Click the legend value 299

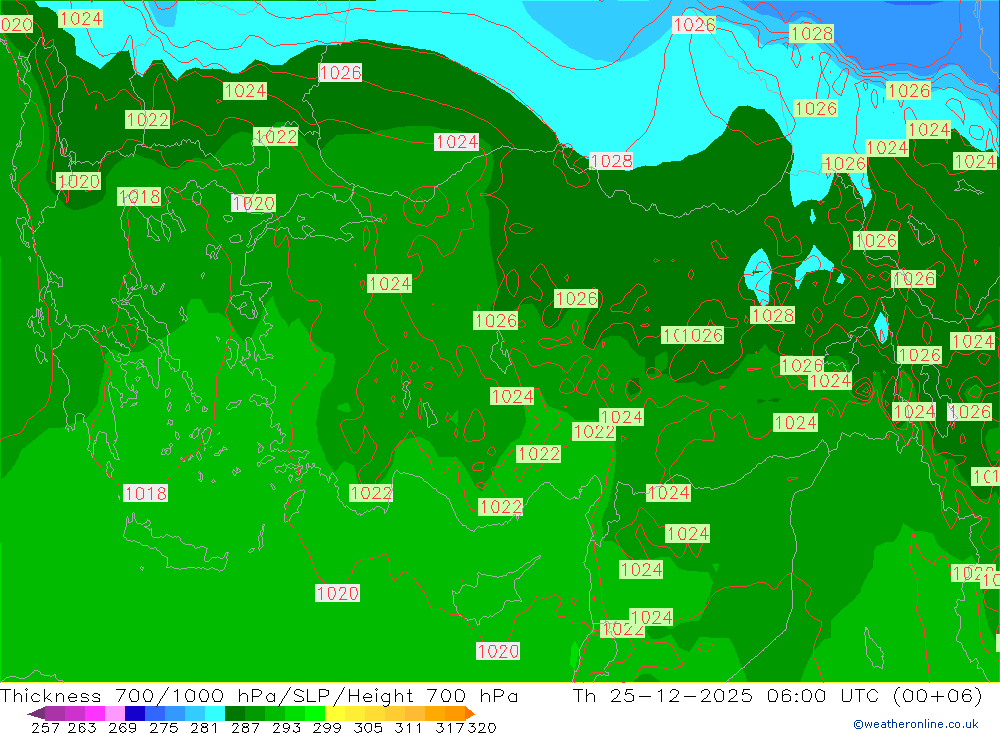[327, 727]
